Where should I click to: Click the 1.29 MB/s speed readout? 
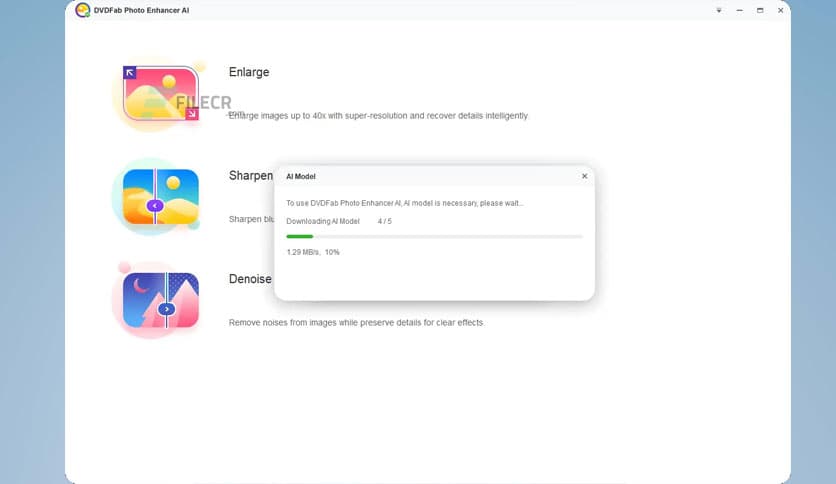pos(303,252)
